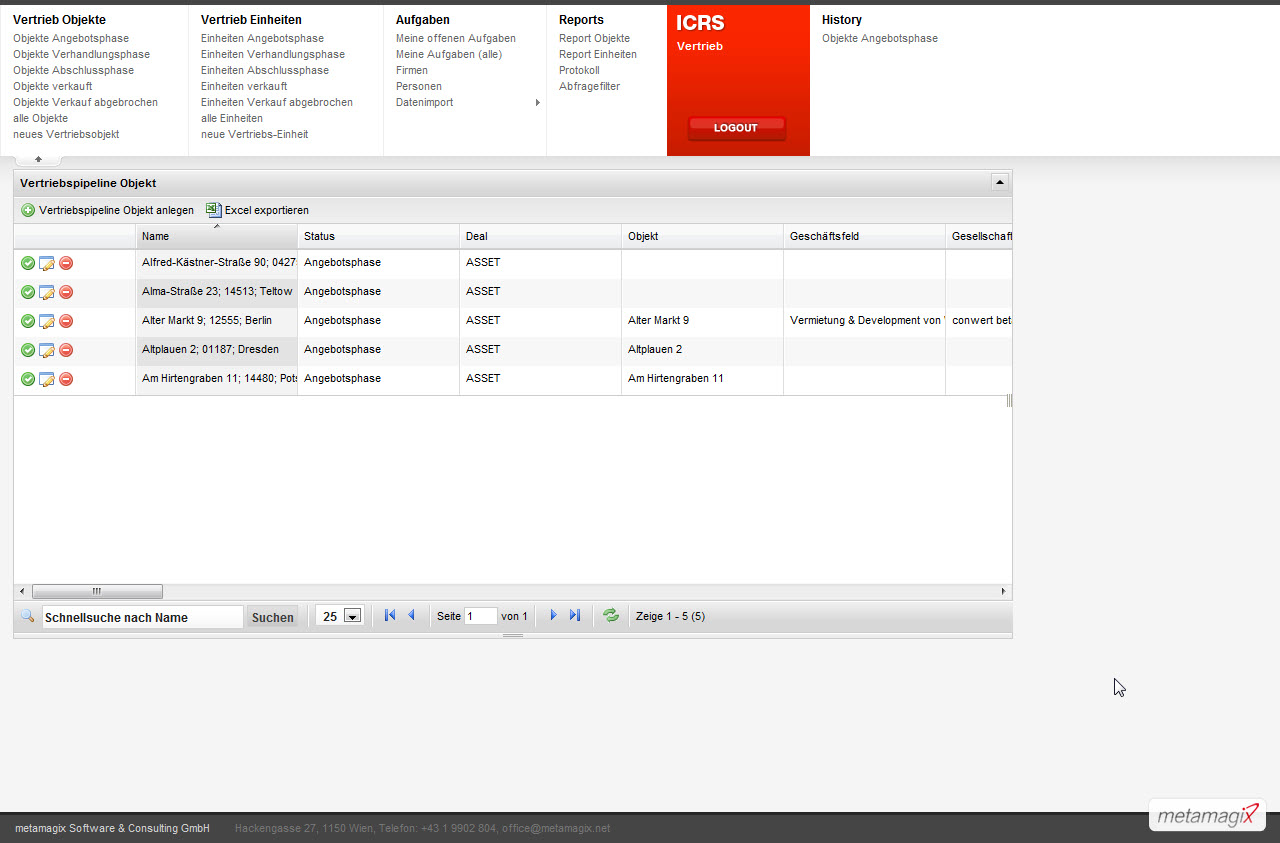
Task: Click cell Altplauen 2; 01187; Dresden
Action: tap(217, 350)
